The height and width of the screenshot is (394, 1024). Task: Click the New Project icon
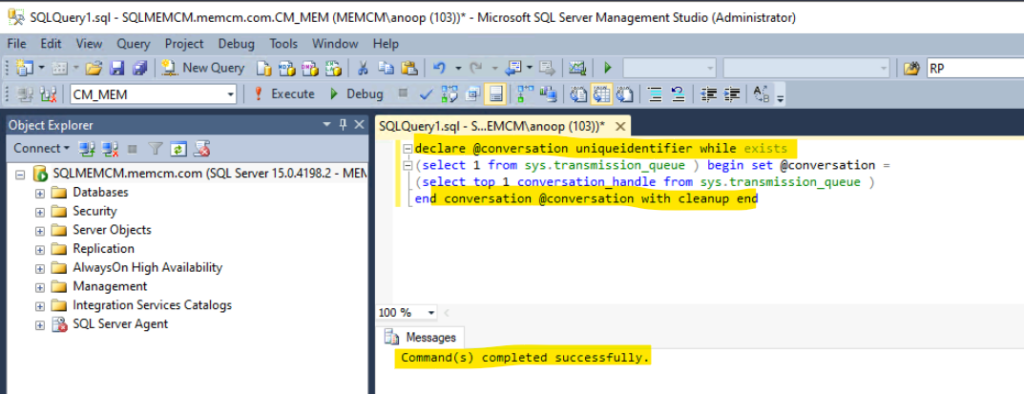[x=25, y=68]
